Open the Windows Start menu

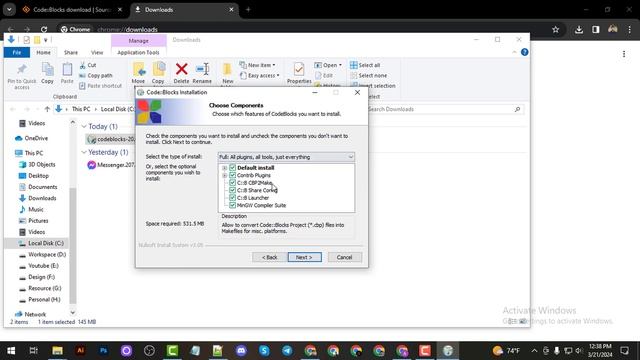(x=11, y=351)
